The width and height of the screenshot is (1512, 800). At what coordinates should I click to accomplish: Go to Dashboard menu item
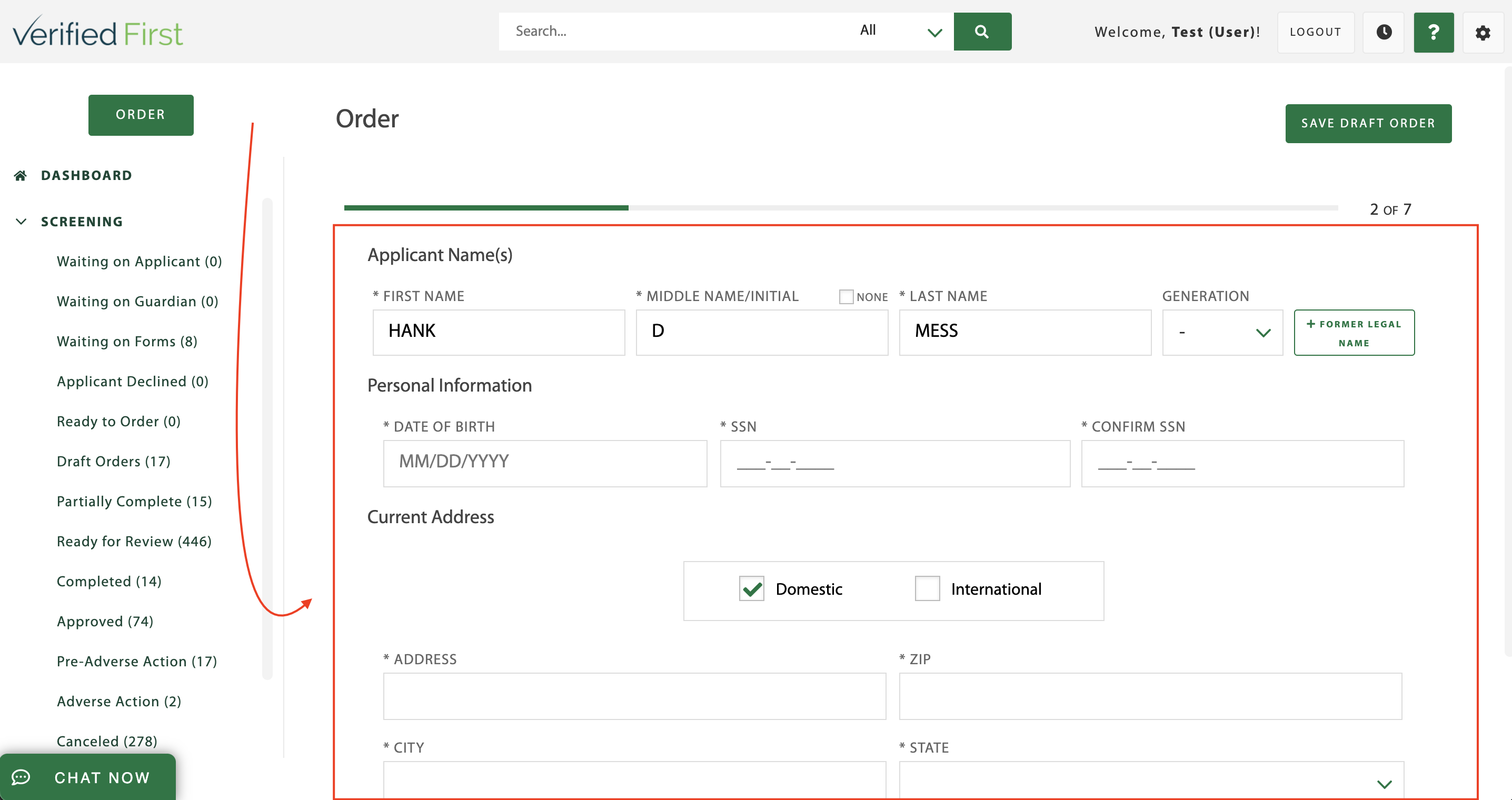click(x=86, y=175)
